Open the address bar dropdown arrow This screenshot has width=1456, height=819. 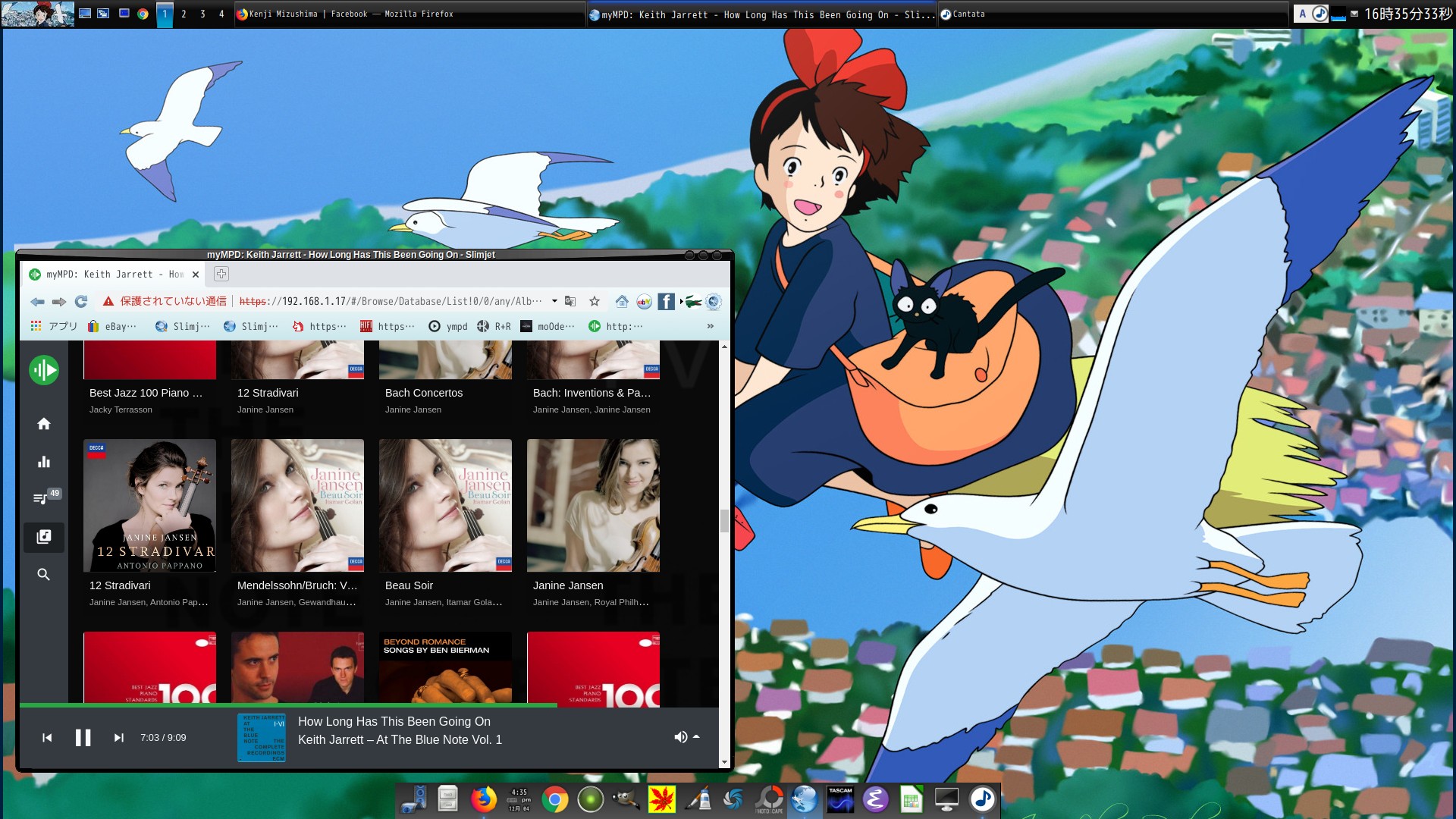tap(554, 302)
